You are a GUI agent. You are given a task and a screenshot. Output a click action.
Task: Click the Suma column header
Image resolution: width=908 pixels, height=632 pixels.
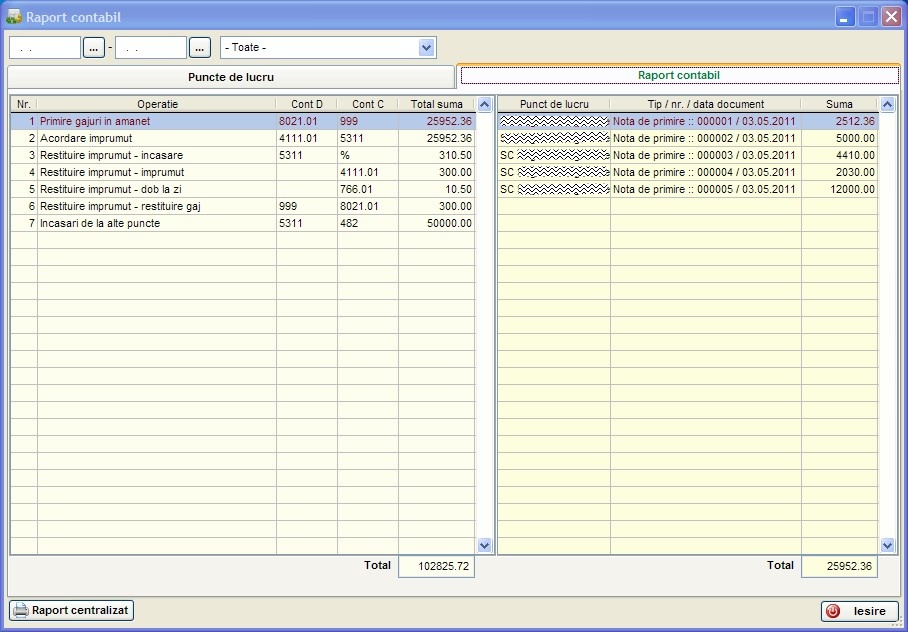[839, 104]
